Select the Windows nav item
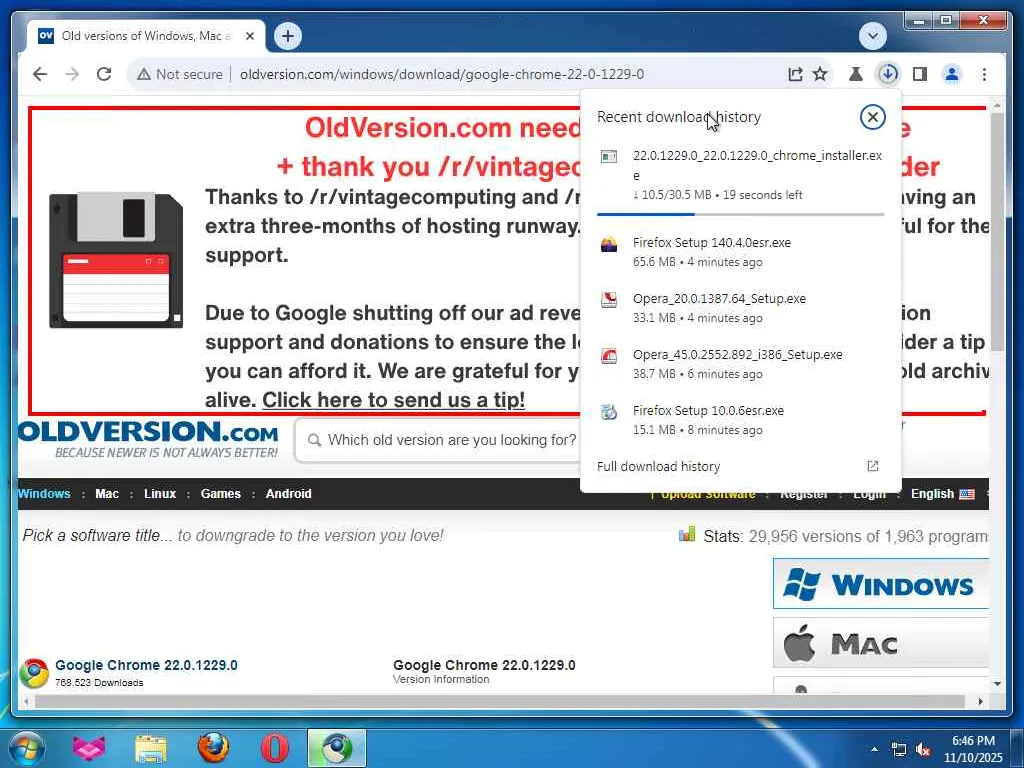 tap(44, 494)
